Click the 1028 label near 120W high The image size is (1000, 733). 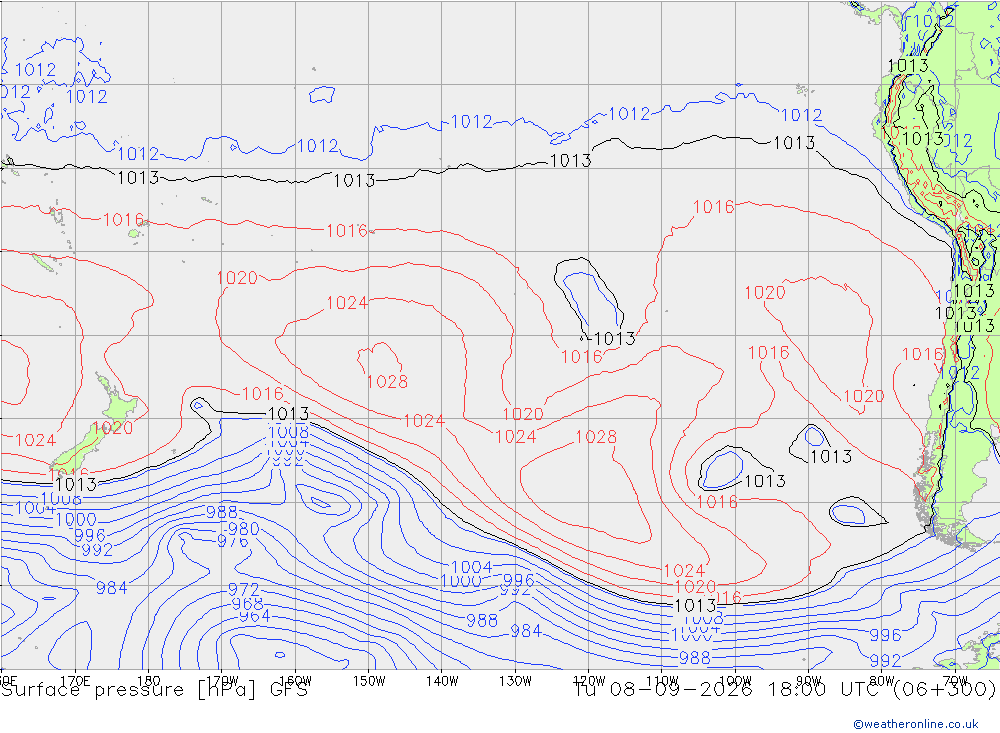596,437
